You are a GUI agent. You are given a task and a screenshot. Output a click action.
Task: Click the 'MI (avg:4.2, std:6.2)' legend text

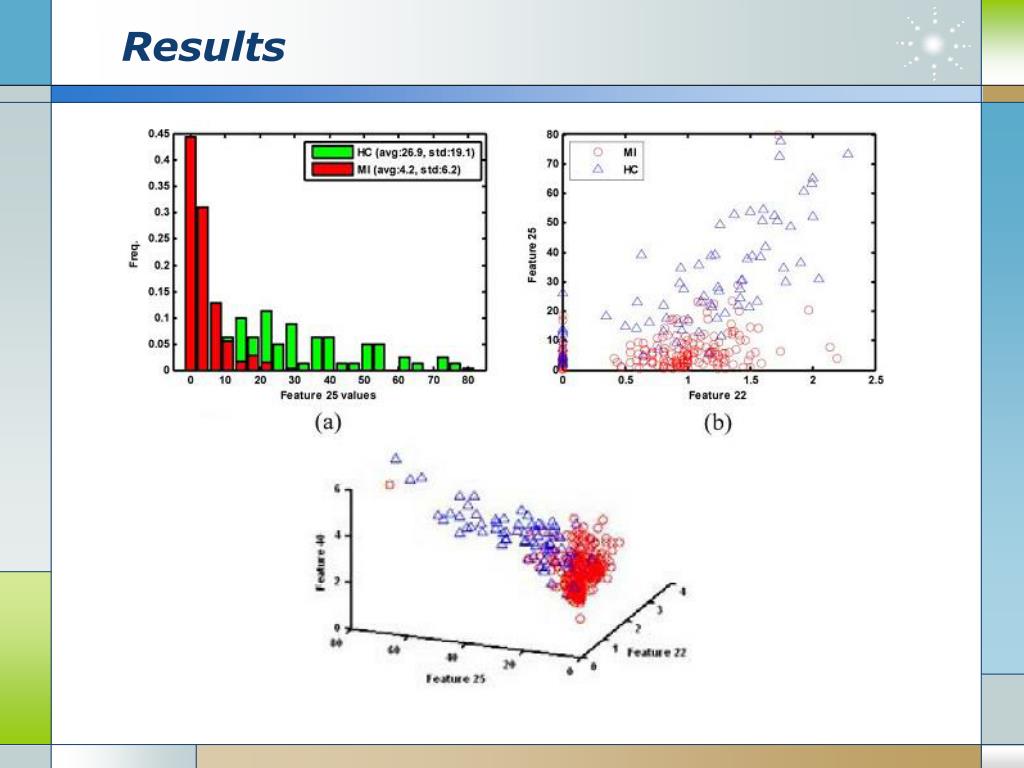[409, 170]
